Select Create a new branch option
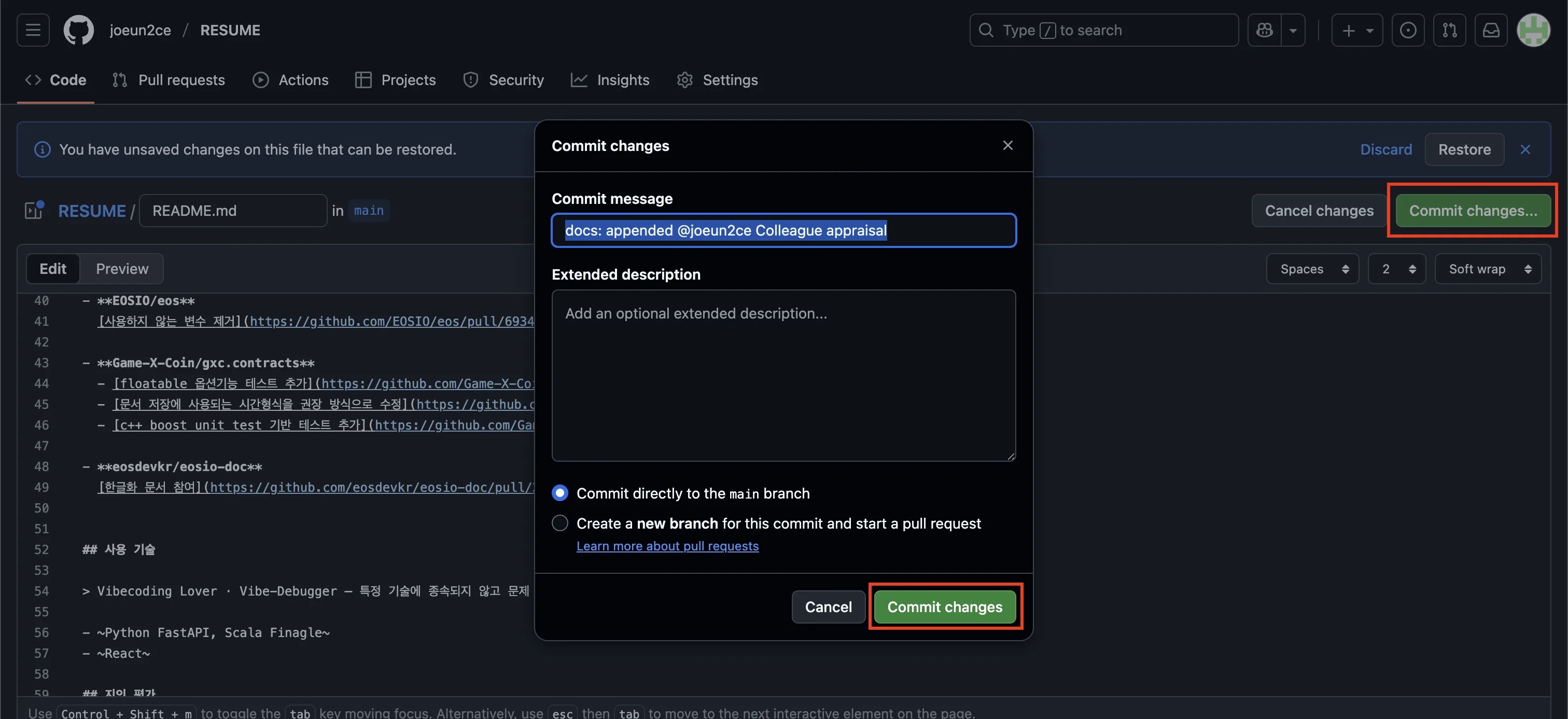The image size is (1568, 719). tap(559, 523)
